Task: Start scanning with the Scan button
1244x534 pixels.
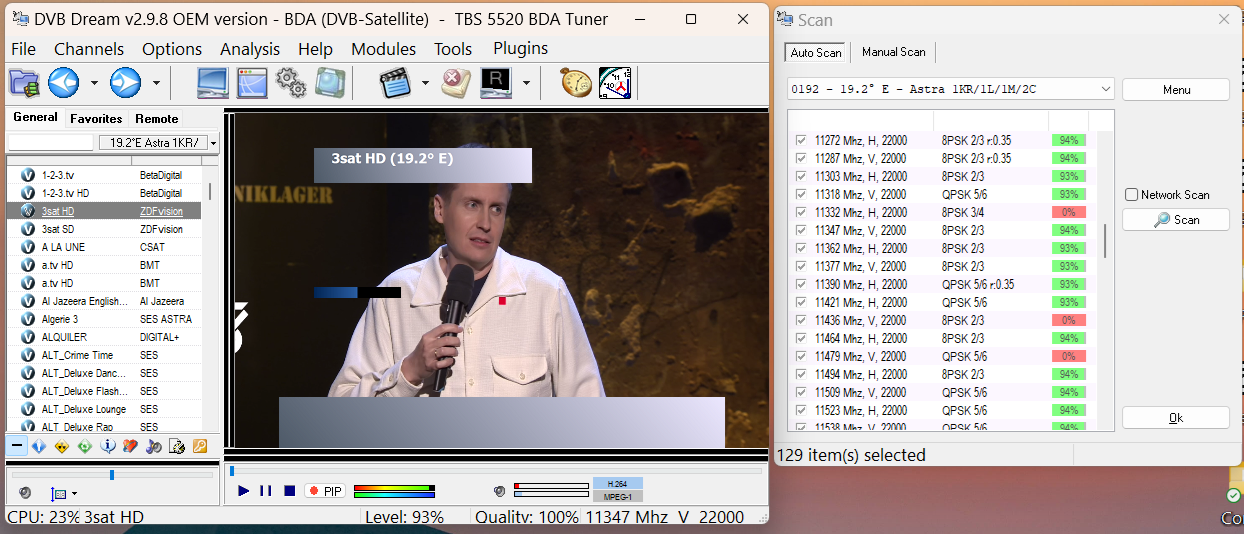Action: pyautogui.click(x=1176, y=220)
